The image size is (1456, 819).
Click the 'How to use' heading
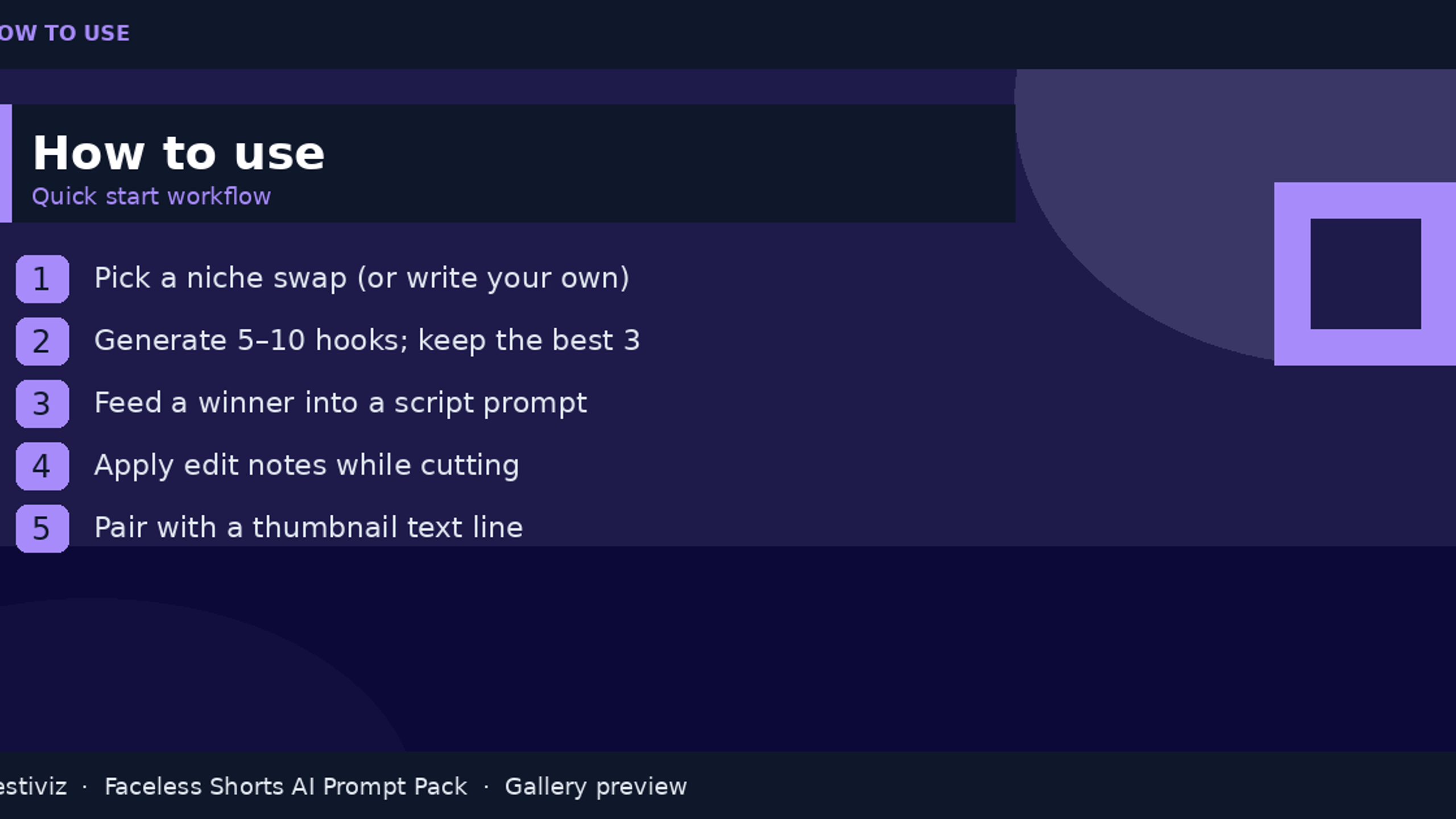pos(179,153)
